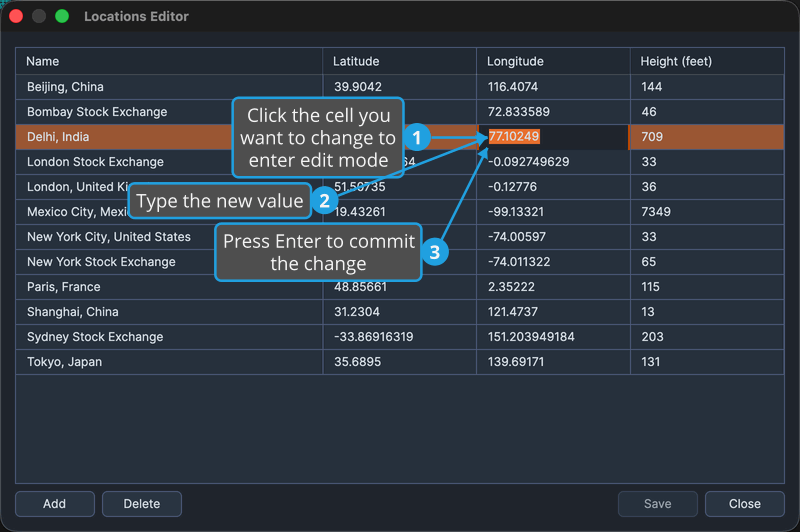The width and height of the screenshot is (800, 532).
Task: Click longitude -99.13321
Action: (x=553, y=212)
